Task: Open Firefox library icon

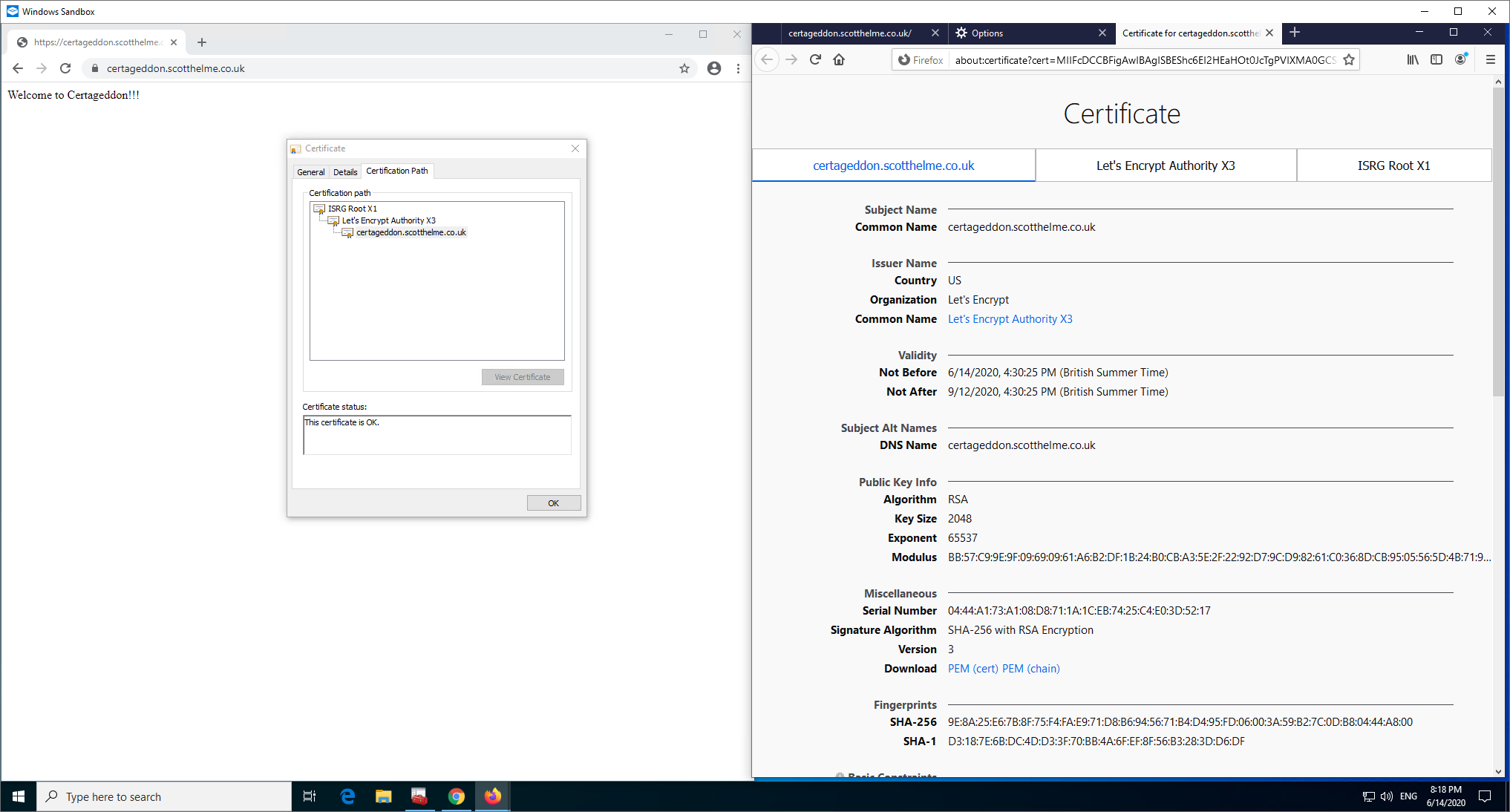Action: tap(1413, 60)
